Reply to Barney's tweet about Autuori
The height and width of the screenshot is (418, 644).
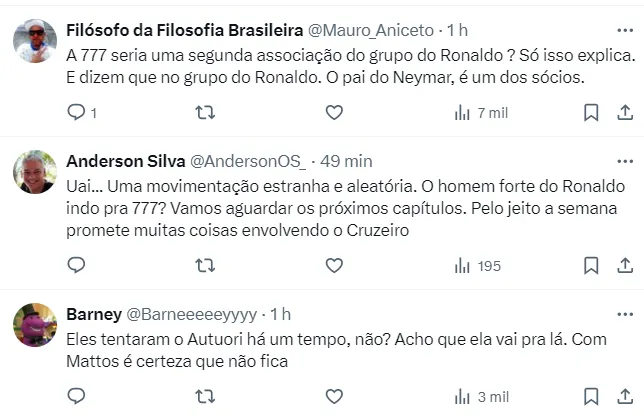(77, 397)
